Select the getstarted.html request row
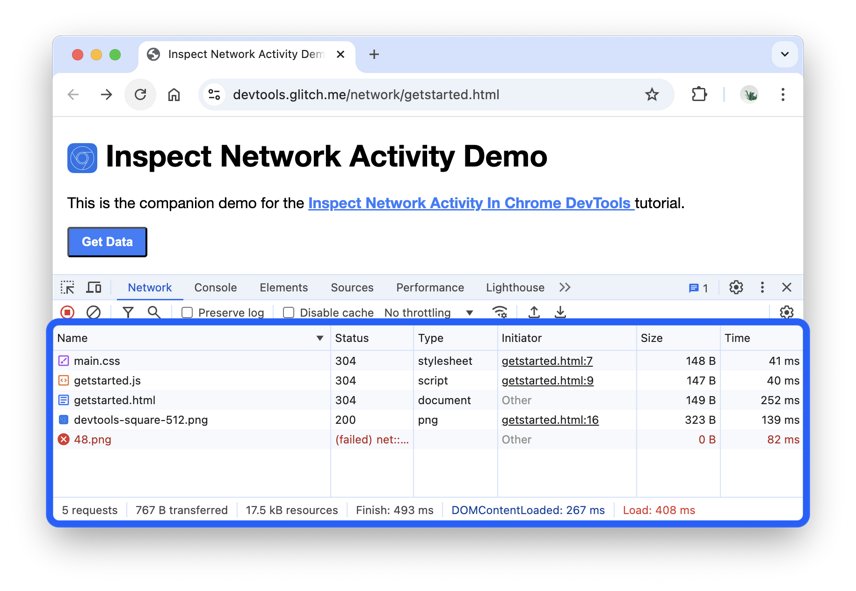 428,400
